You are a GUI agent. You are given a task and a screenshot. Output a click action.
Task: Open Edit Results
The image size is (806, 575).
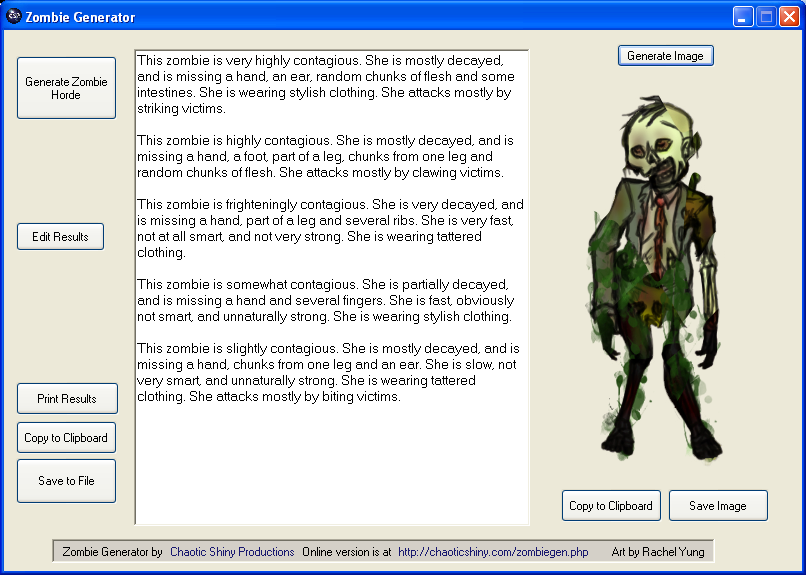60,236
